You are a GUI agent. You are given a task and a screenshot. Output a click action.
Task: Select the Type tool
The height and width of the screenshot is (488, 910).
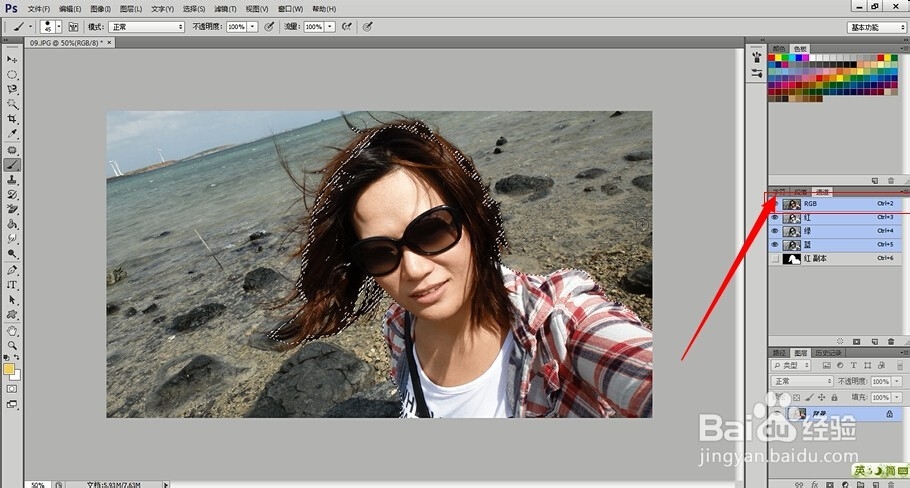coord(12,285)
